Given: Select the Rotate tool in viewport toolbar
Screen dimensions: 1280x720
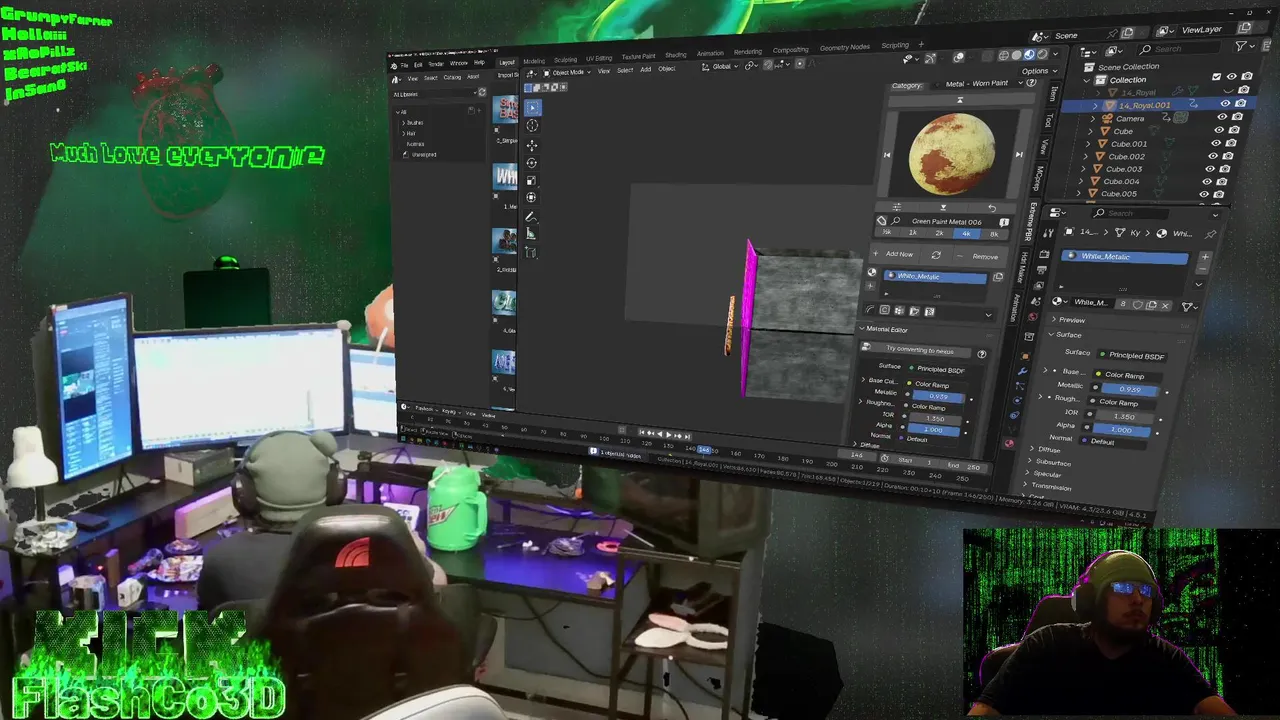Looking at the screenshot, I should [532, 163].
